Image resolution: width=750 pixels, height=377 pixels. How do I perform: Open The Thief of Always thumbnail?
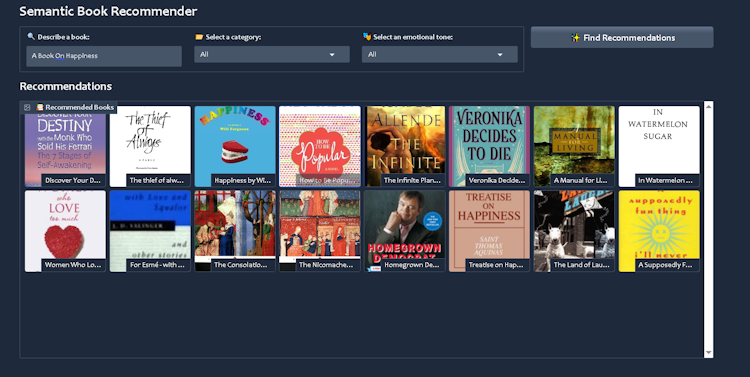click(150, 146)
